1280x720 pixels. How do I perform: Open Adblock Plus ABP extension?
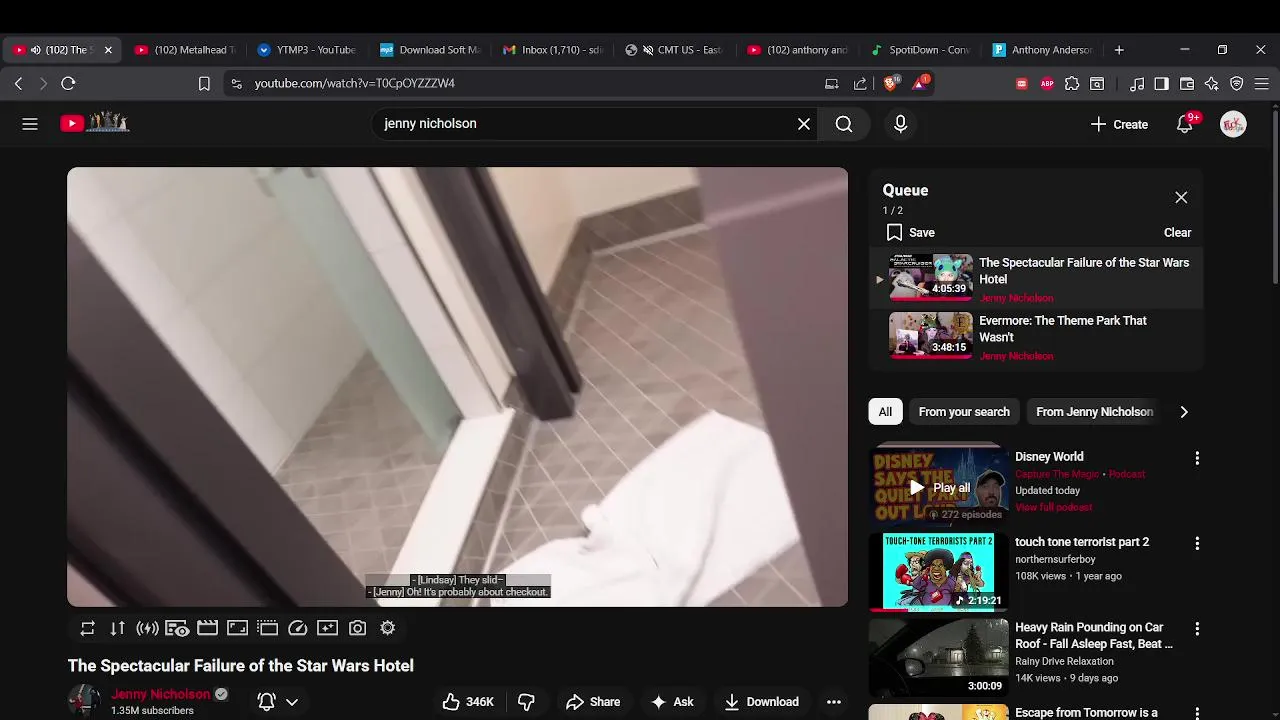pos(1047,84)
